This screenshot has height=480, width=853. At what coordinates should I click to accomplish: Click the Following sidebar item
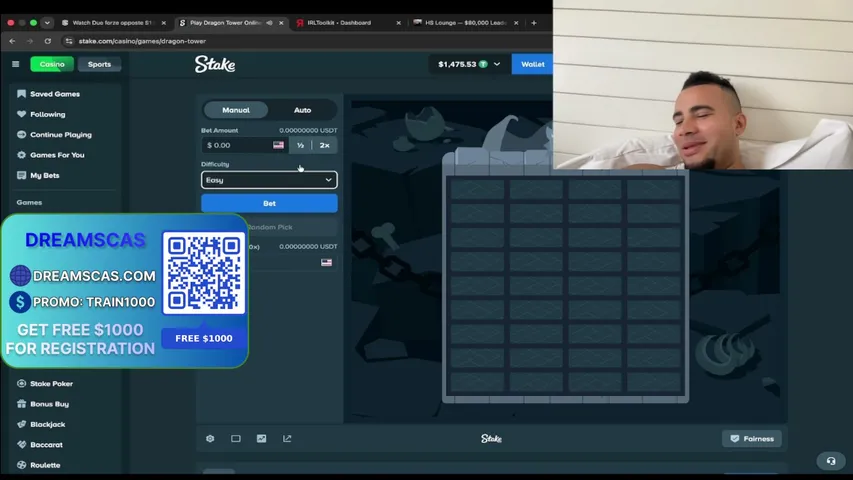[x=48, y=114]
